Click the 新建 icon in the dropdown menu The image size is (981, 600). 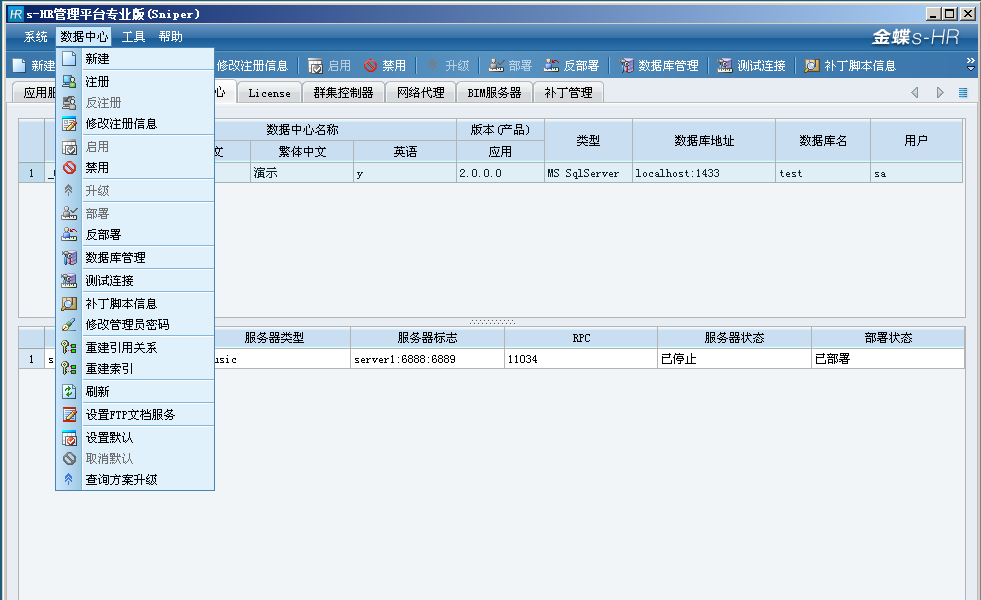69,59
